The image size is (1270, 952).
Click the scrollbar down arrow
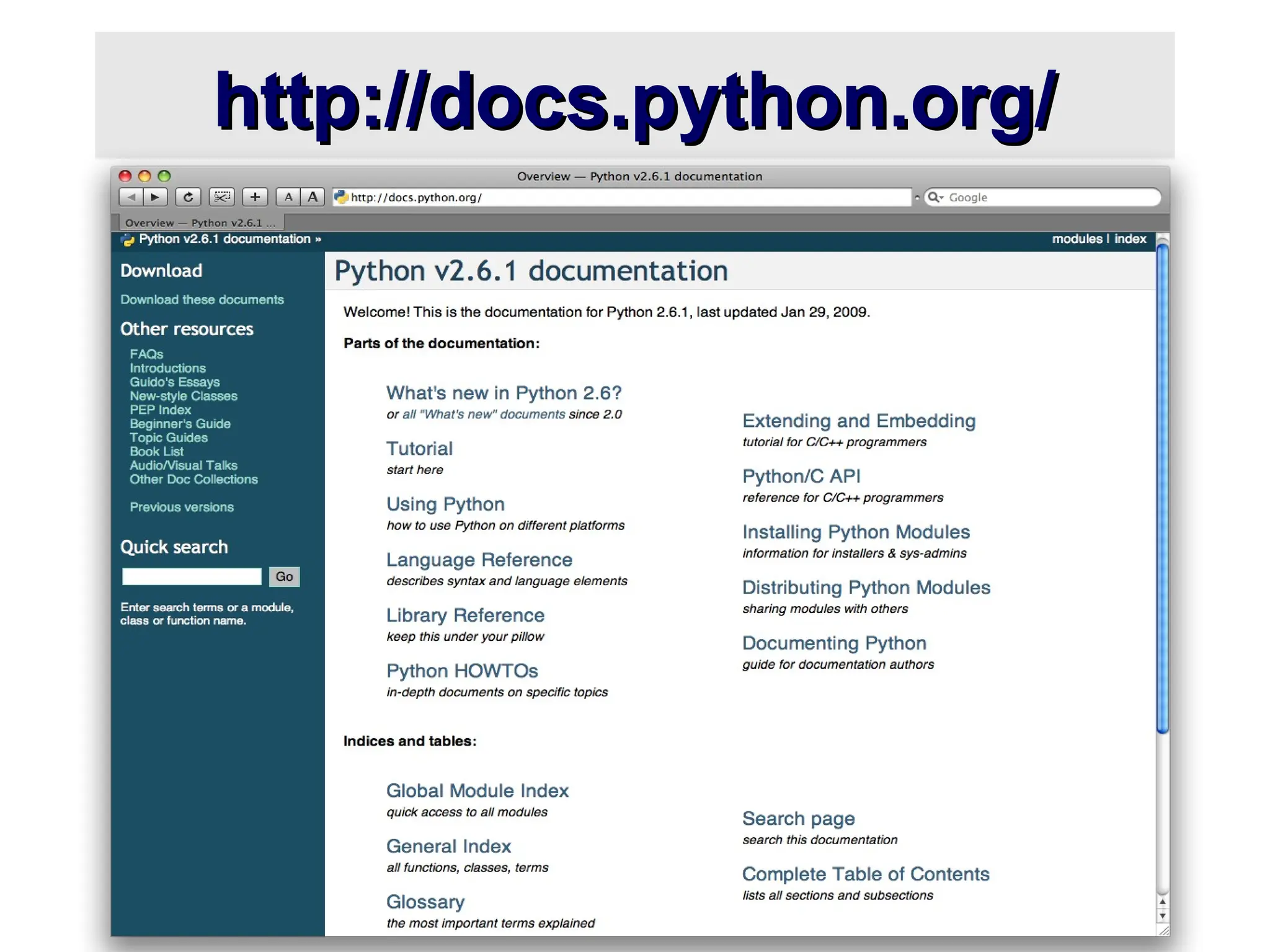tap(1163, 915)
